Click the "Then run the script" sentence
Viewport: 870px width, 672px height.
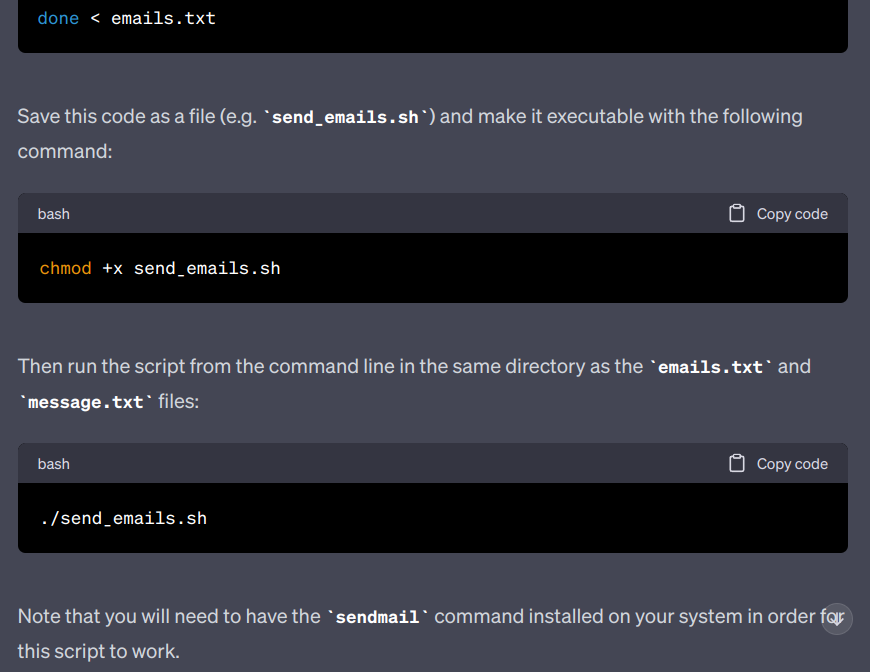point(330,366)
